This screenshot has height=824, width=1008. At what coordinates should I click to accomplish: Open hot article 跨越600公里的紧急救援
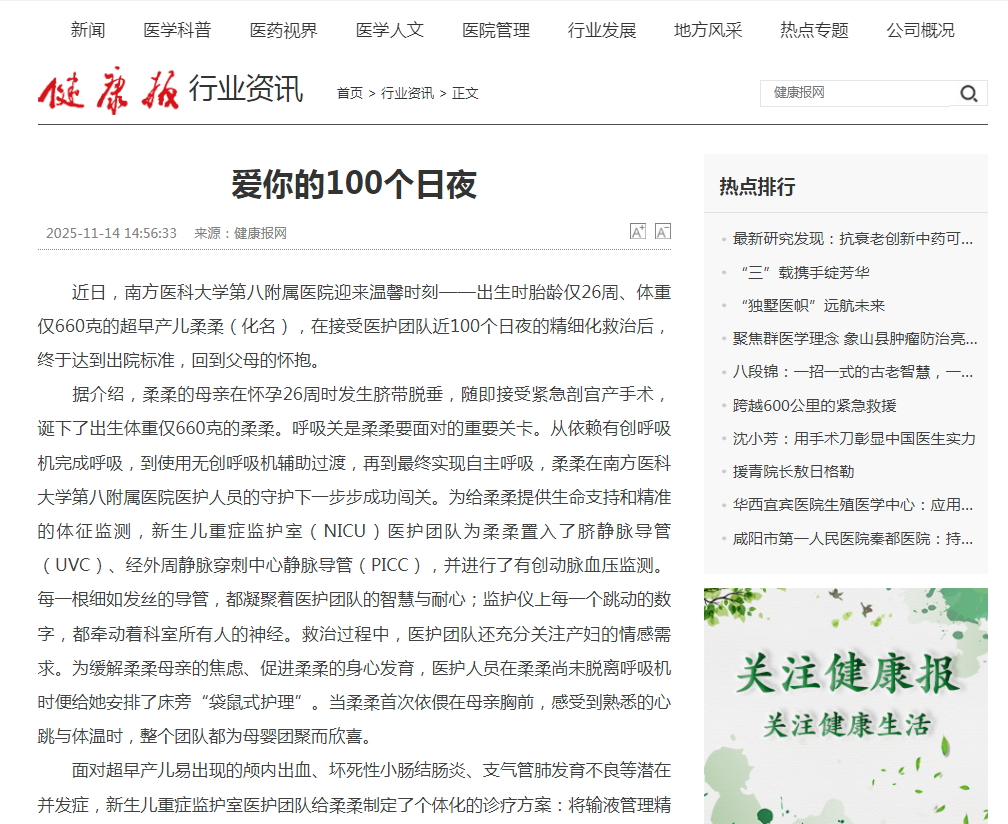pos(814,406)
